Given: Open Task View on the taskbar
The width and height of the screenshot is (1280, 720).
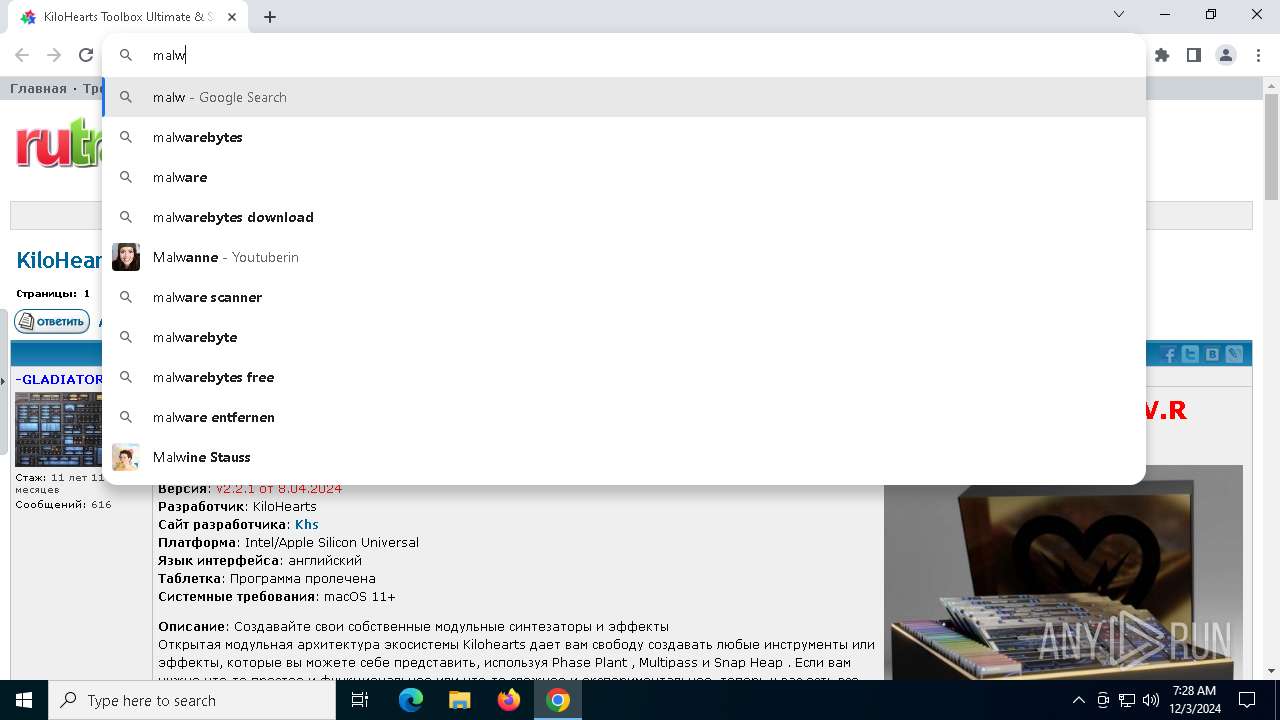Looking at the screenshot, I should pyautogui.click(x=360, y=700).
